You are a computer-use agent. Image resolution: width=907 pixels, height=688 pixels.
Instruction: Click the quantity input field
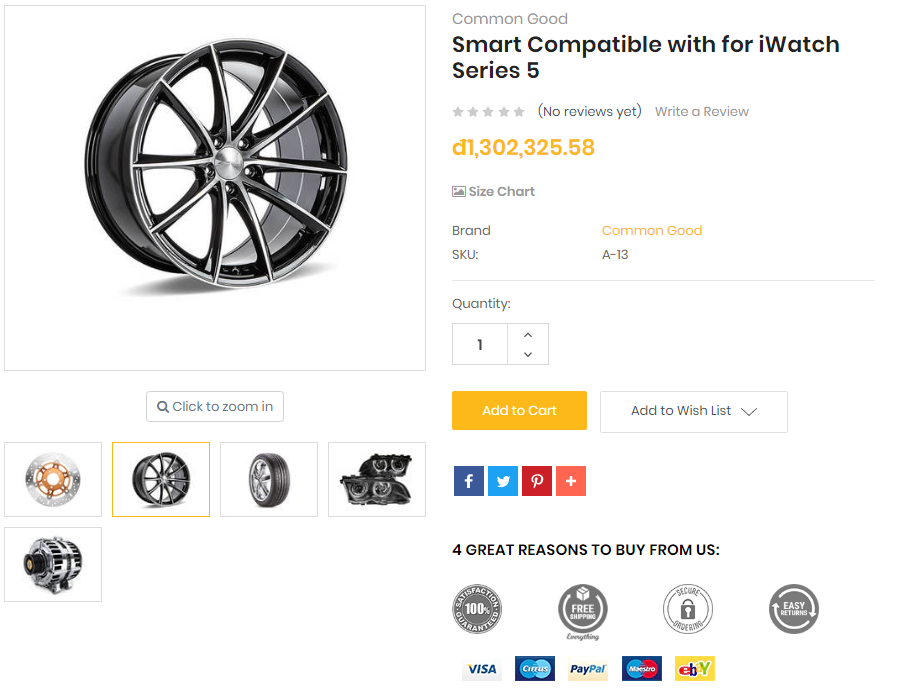pyautogui.click(x=480, y=344)
